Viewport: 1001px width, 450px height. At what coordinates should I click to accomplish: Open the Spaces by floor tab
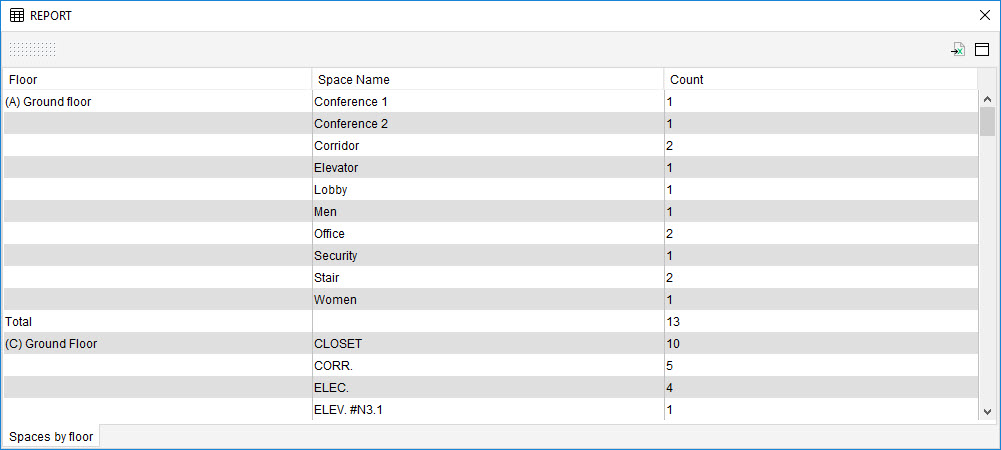(x=51, y=437)
